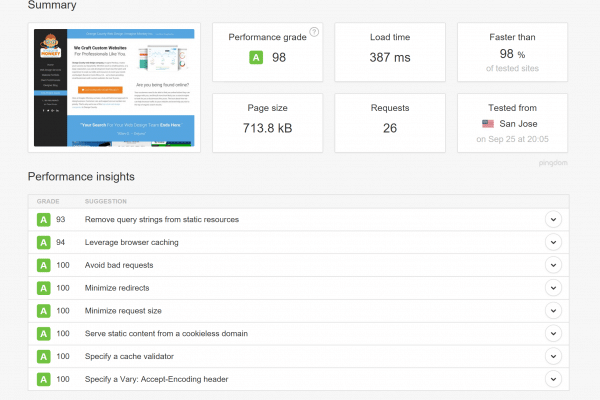Viewport: 600px width, 400px height.
Task: Click the Page size value 713.8 kB
Action: coord(267,128)
